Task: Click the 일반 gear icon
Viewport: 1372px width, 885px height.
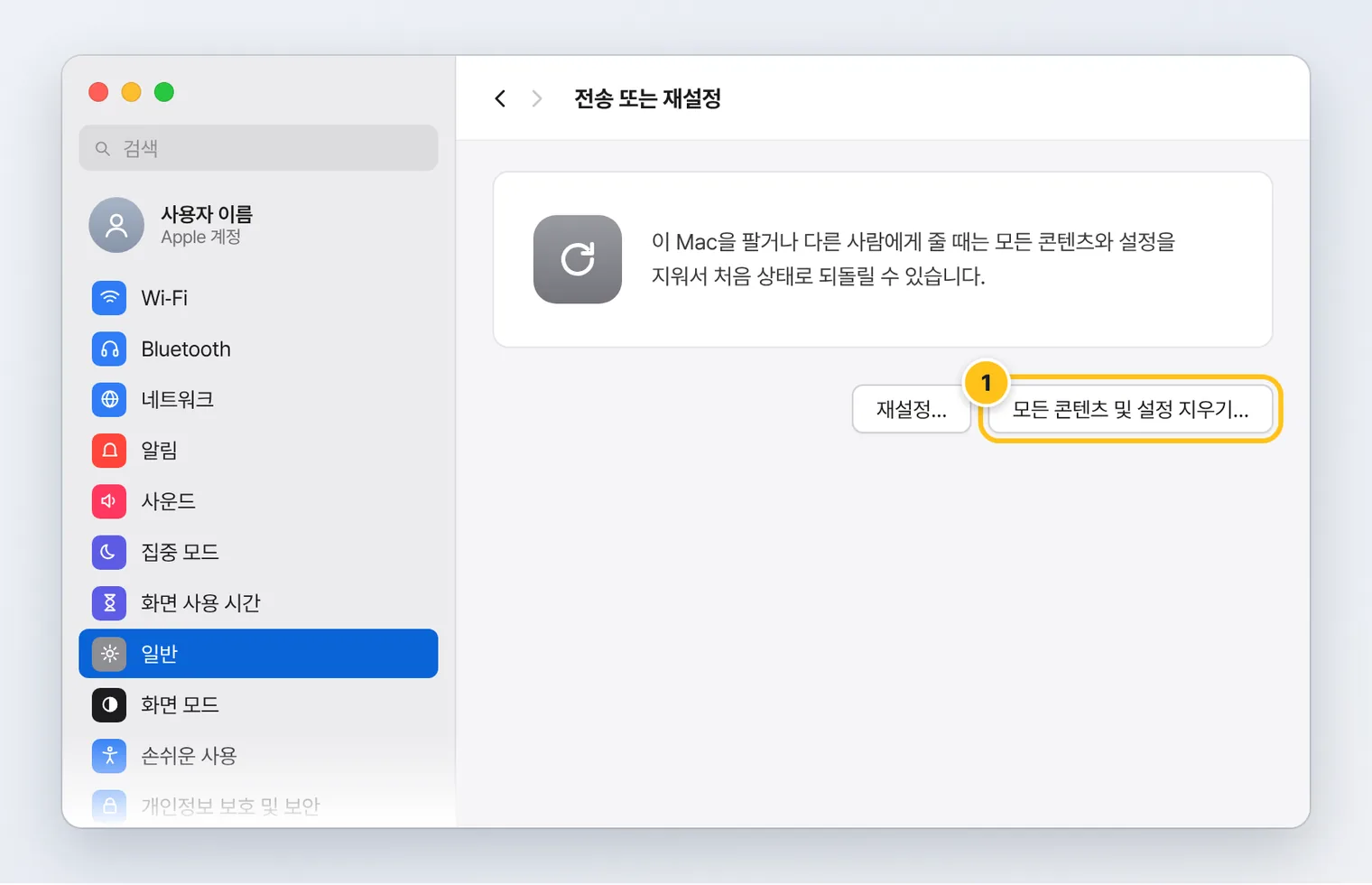Action: 109,654
